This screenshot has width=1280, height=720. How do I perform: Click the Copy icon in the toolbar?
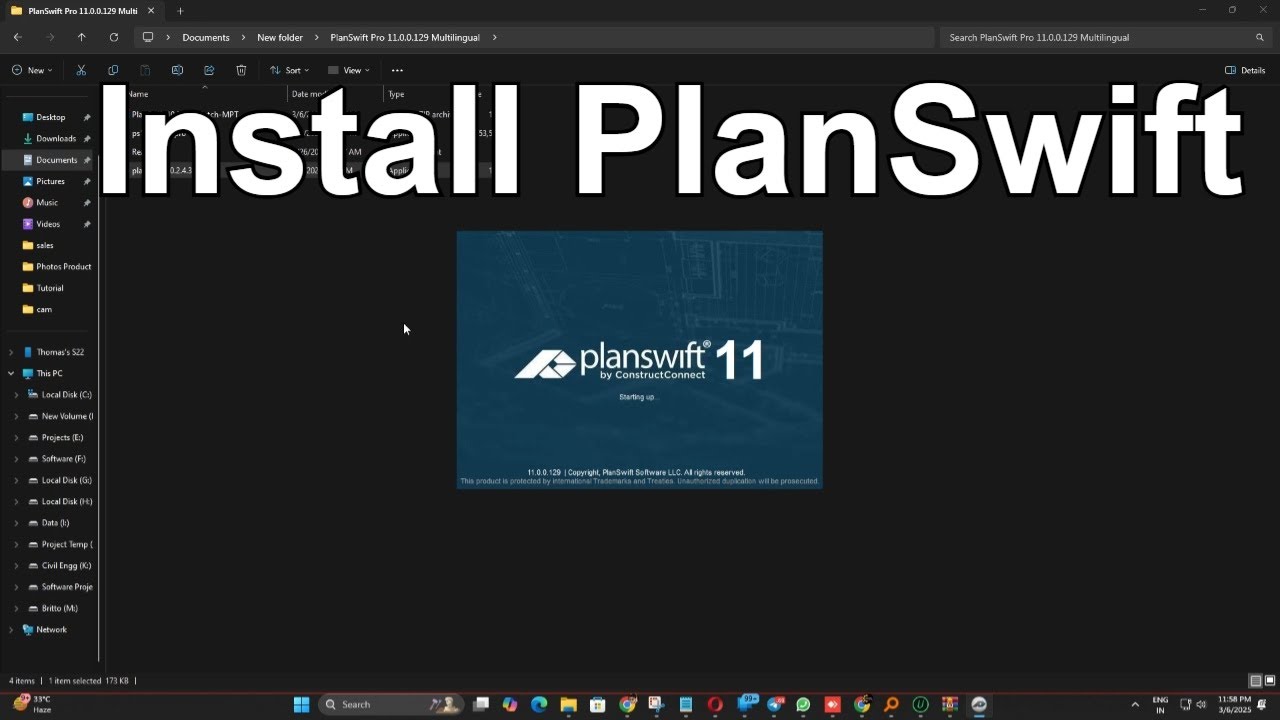point(113,70)
